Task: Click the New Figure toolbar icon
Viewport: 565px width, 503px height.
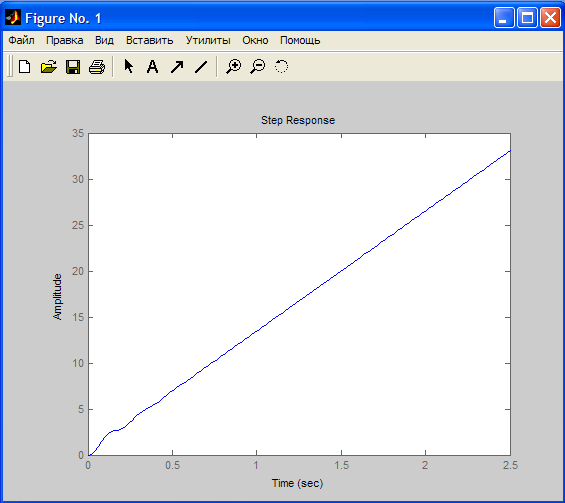Action: click(25, 67)
